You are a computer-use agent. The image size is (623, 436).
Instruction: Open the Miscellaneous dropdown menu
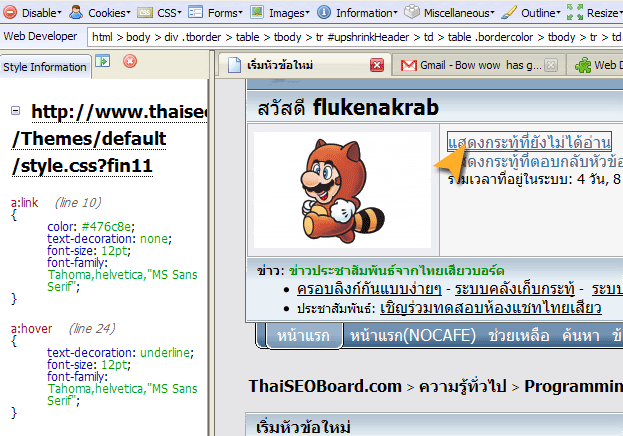click(459, 13)
